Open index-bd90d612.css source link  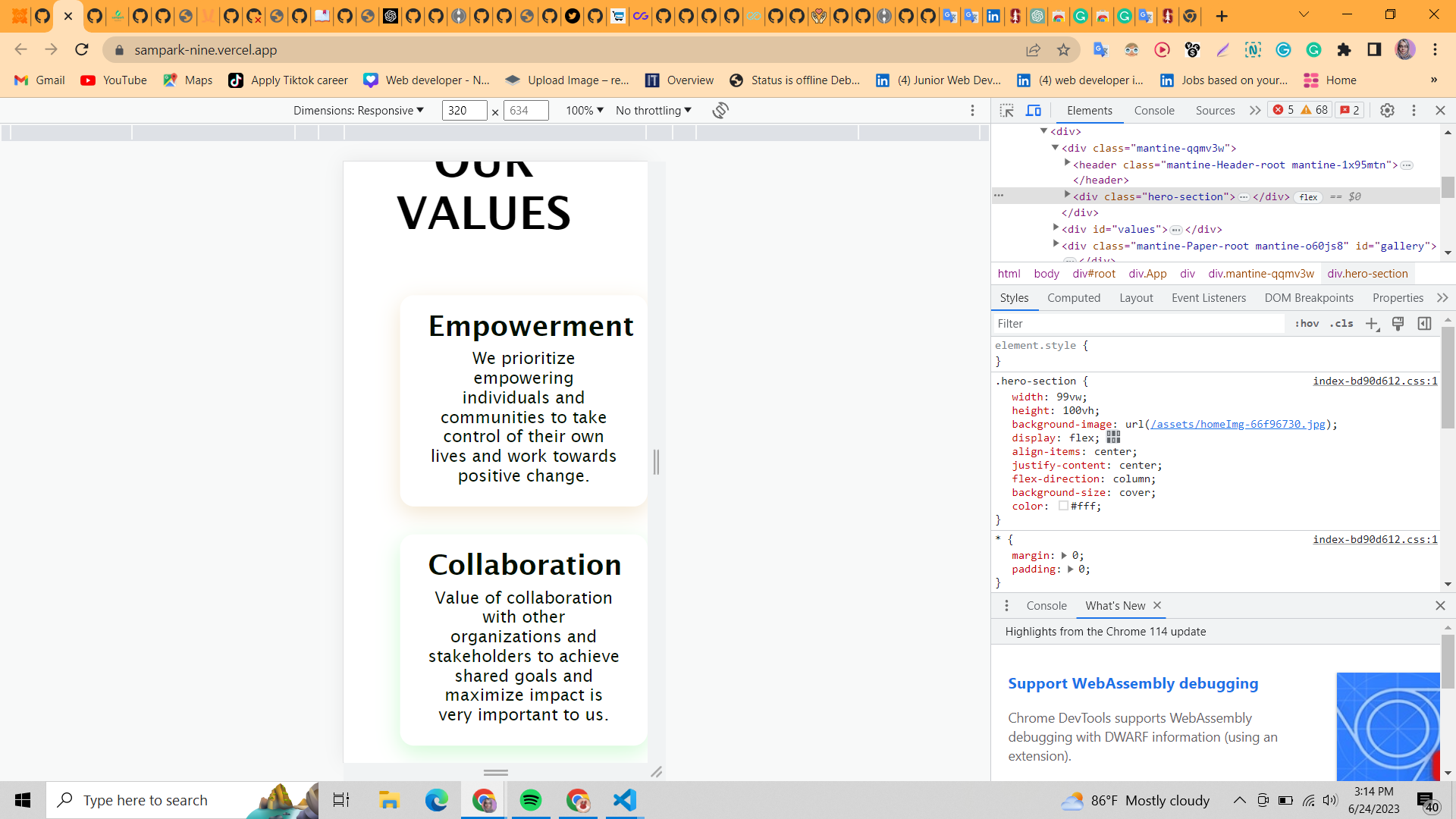[x=1375, y=381]
